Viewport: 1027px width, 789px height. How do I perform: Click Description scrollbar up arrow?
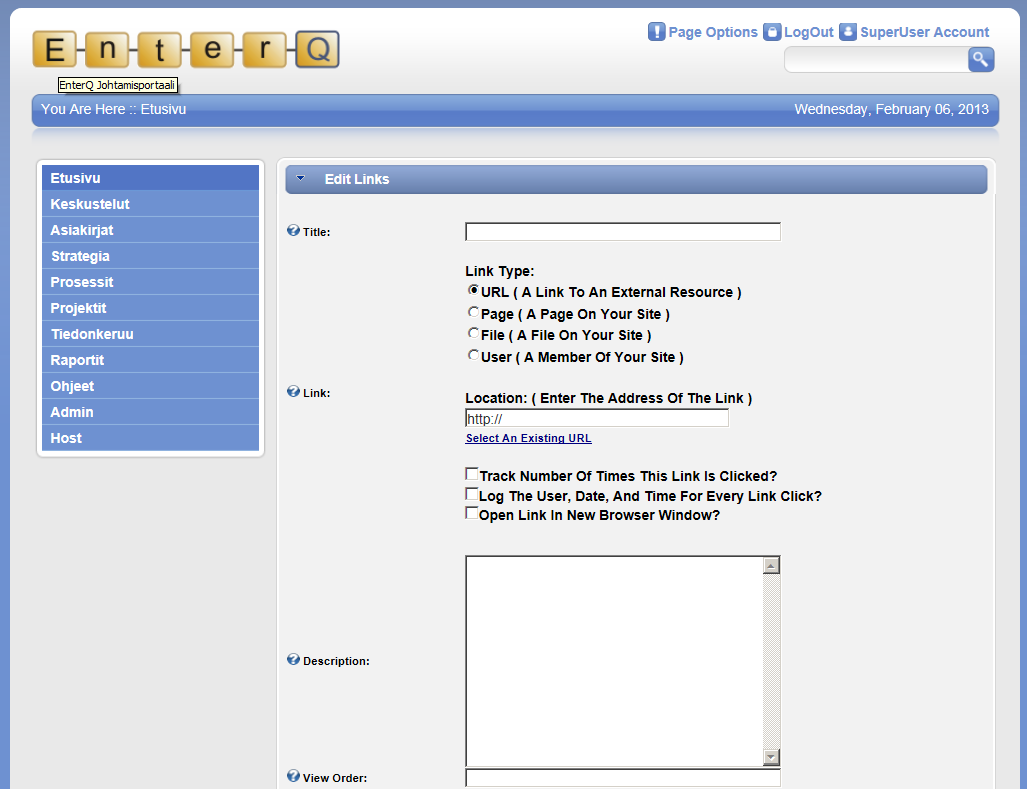772,565
